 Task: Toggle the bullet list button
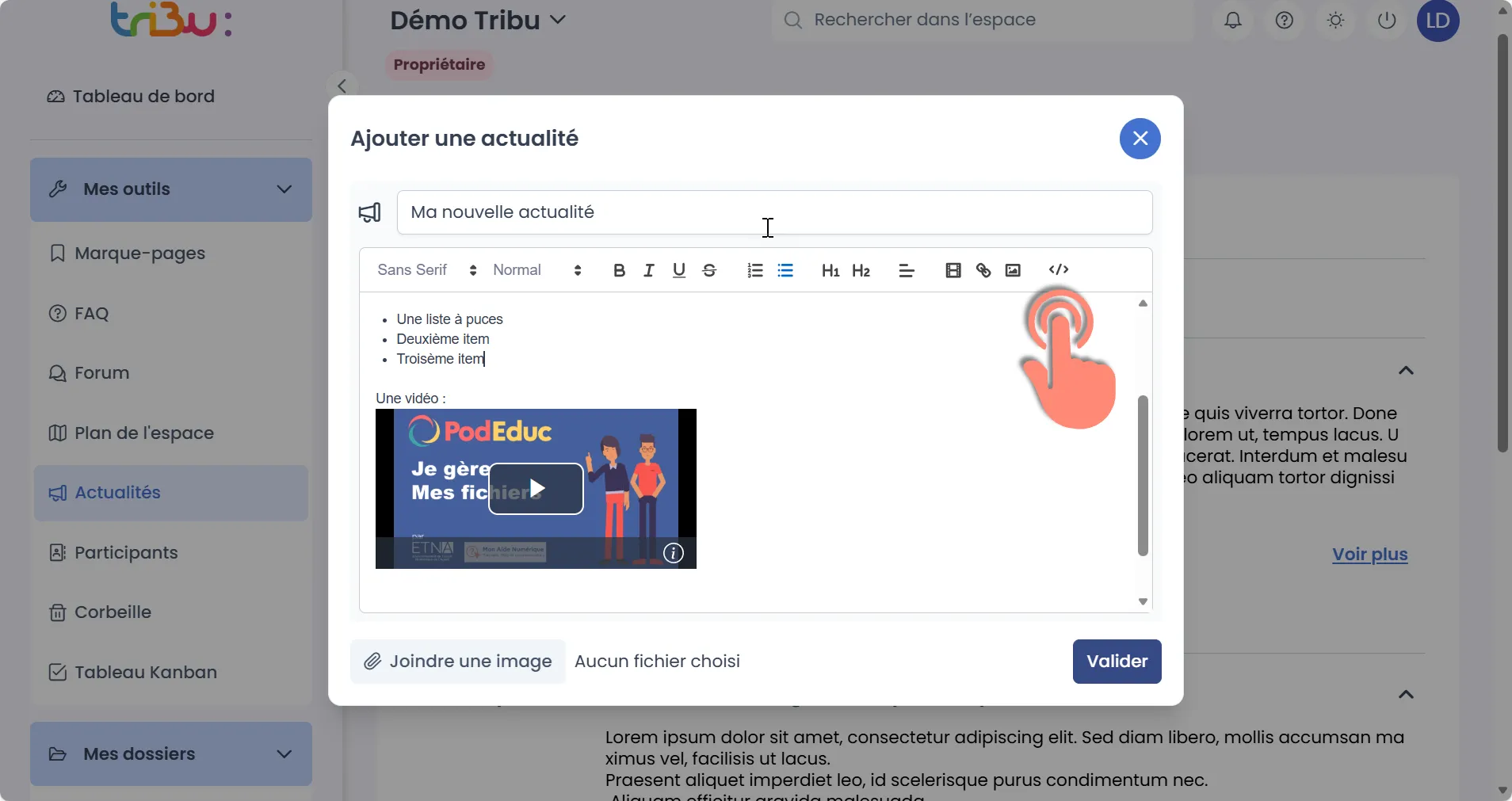pos(785,270)
